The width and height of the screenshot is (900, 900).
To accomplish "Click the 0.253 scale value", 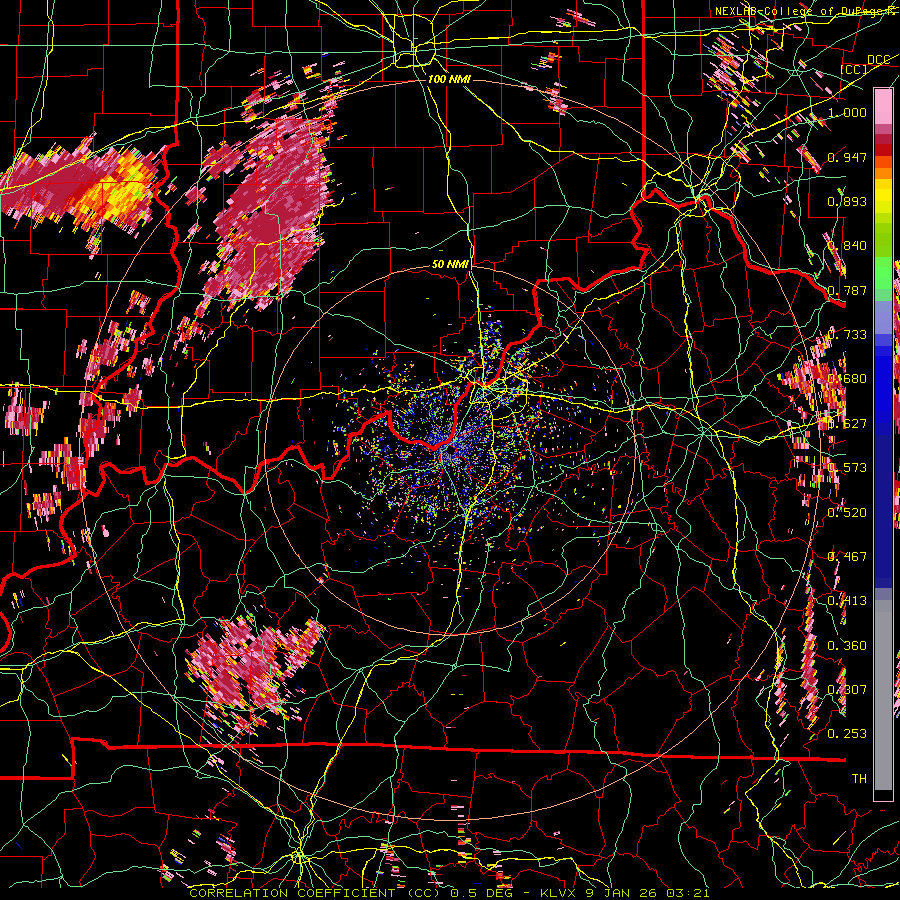I will 847,734.
